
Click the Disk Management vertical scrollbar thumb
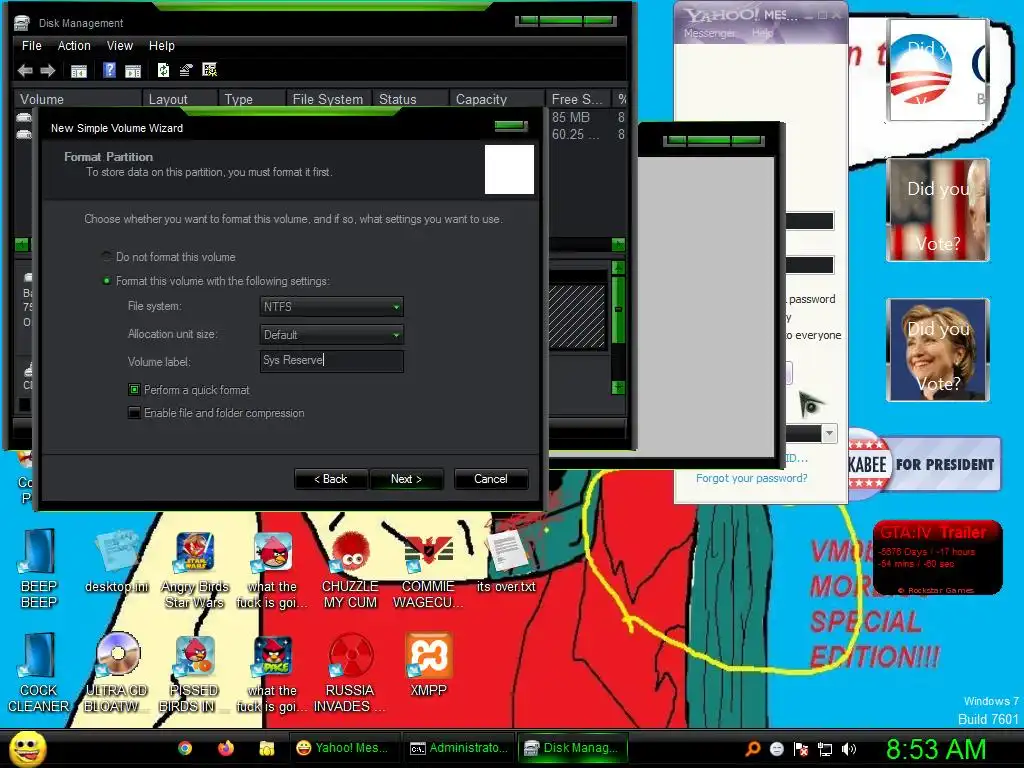pyautogui.click(x=618, y=309)
